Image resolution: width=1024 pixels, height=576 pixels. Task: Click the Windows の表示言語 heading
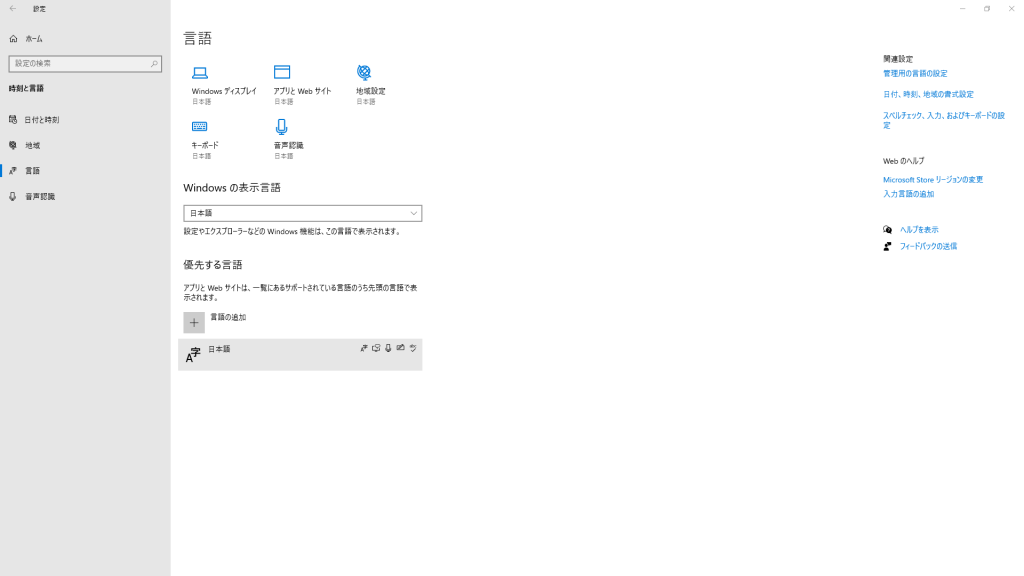pyautogui.click(x=232, y=188)
